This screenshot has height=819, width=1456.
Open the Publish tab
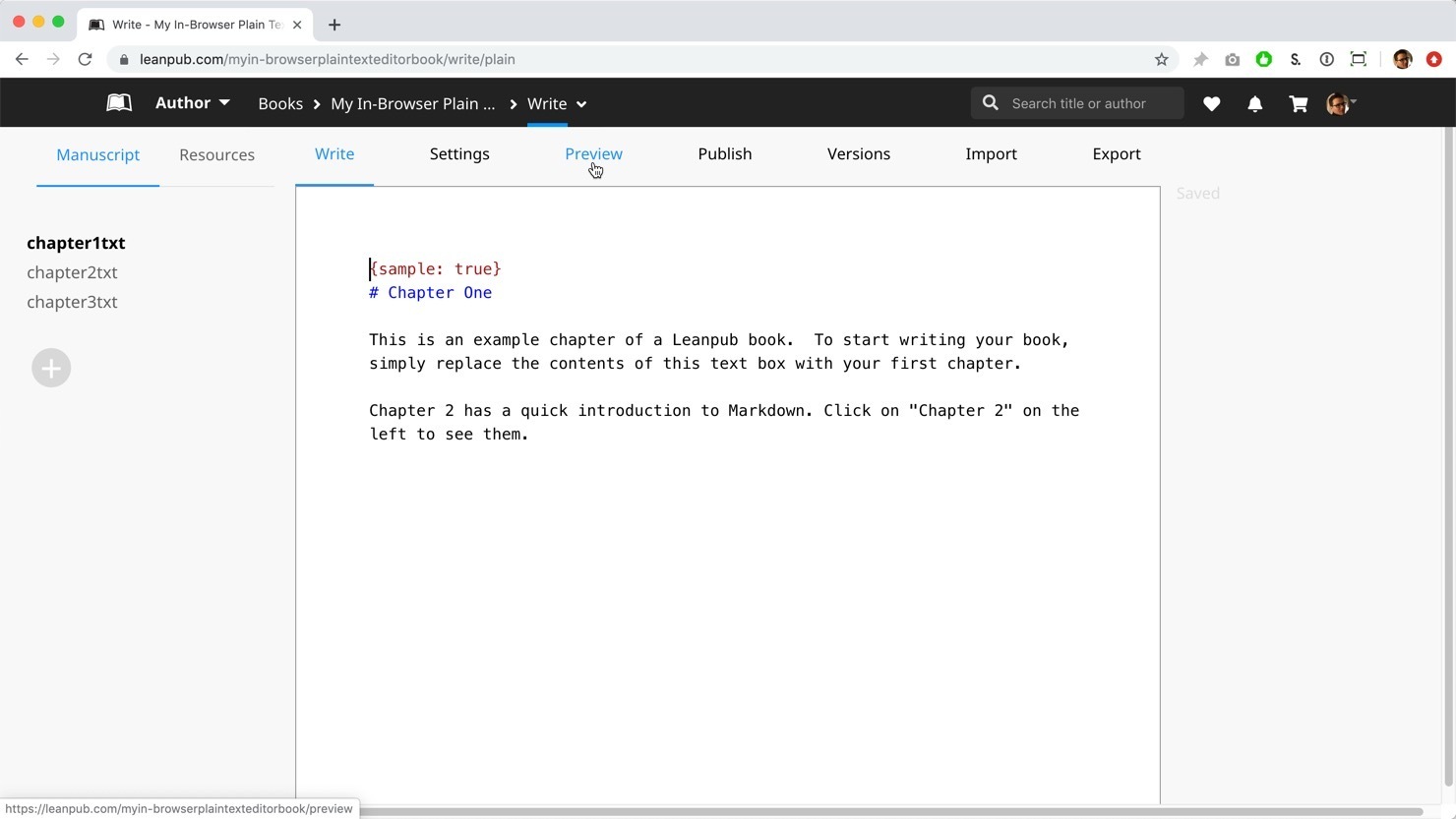click(x=724, y=154)
